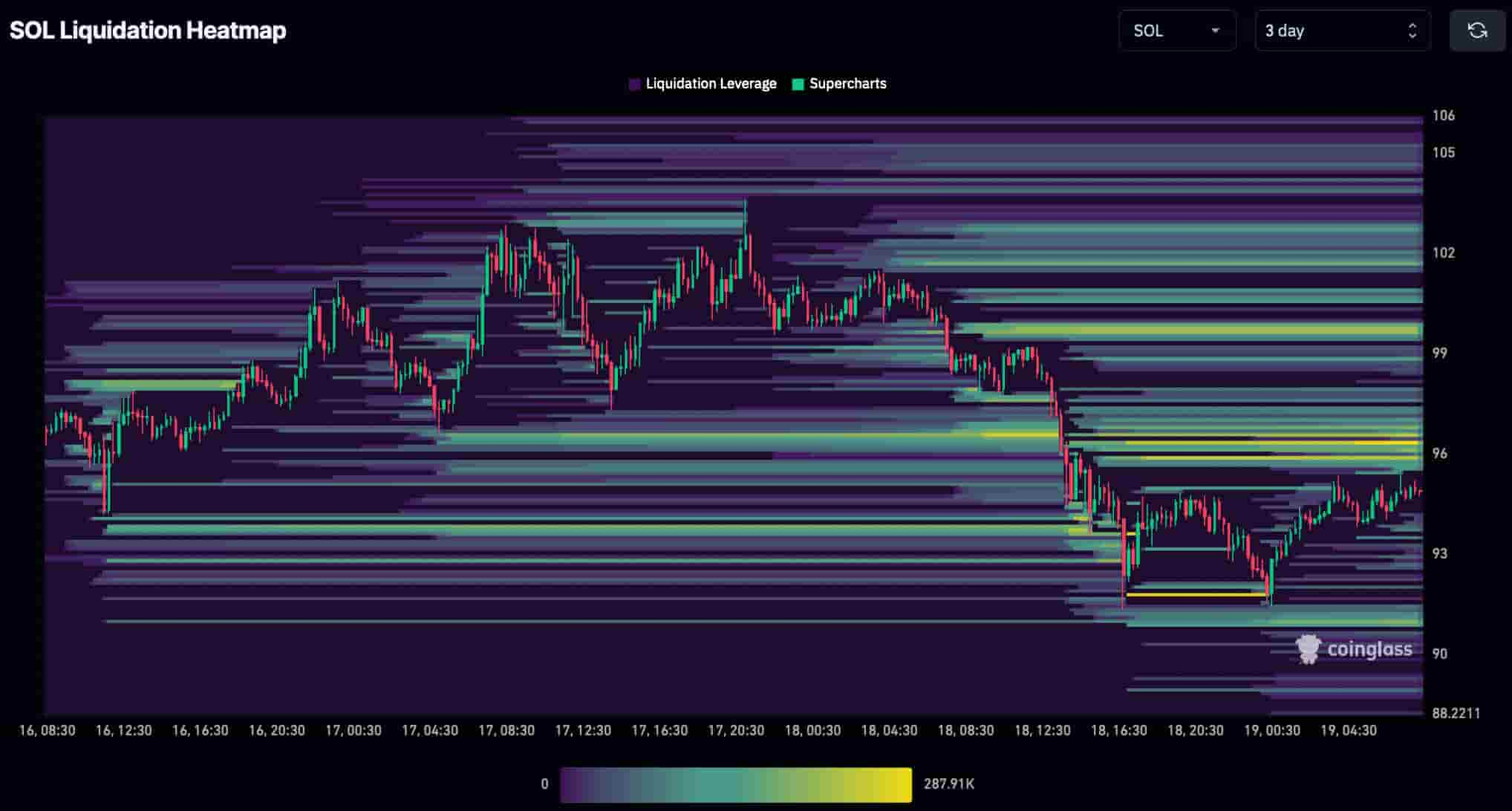
Task: Click the 90 price axis label
Action: 1439,654
